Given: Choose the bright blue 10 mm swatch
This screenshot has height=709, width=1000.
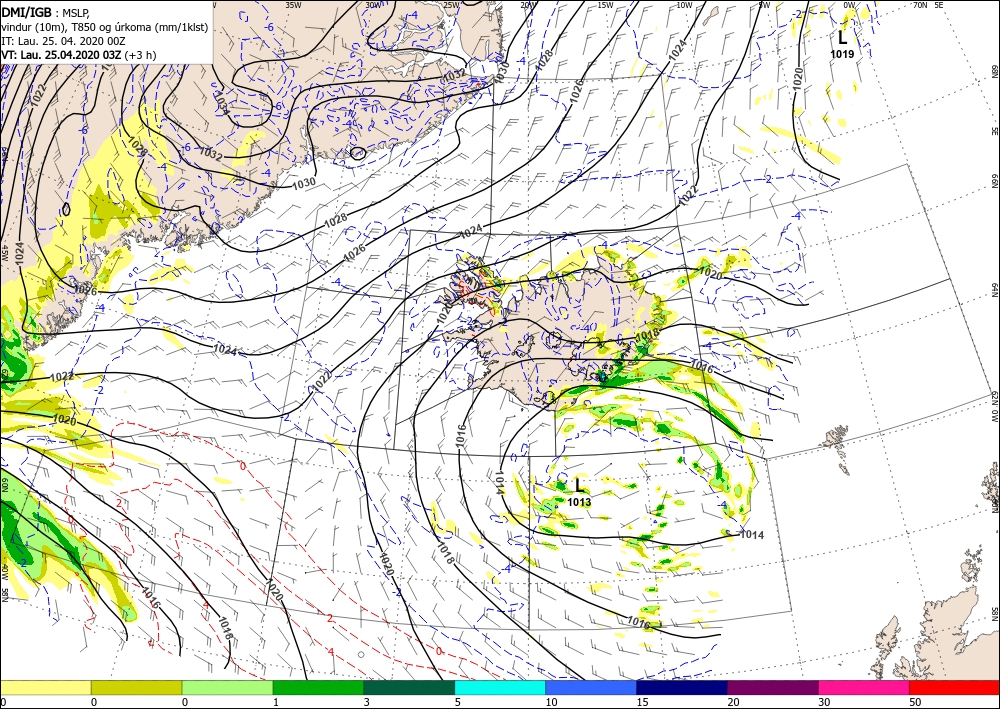Looking at the screenshot, I should [591, 687].
